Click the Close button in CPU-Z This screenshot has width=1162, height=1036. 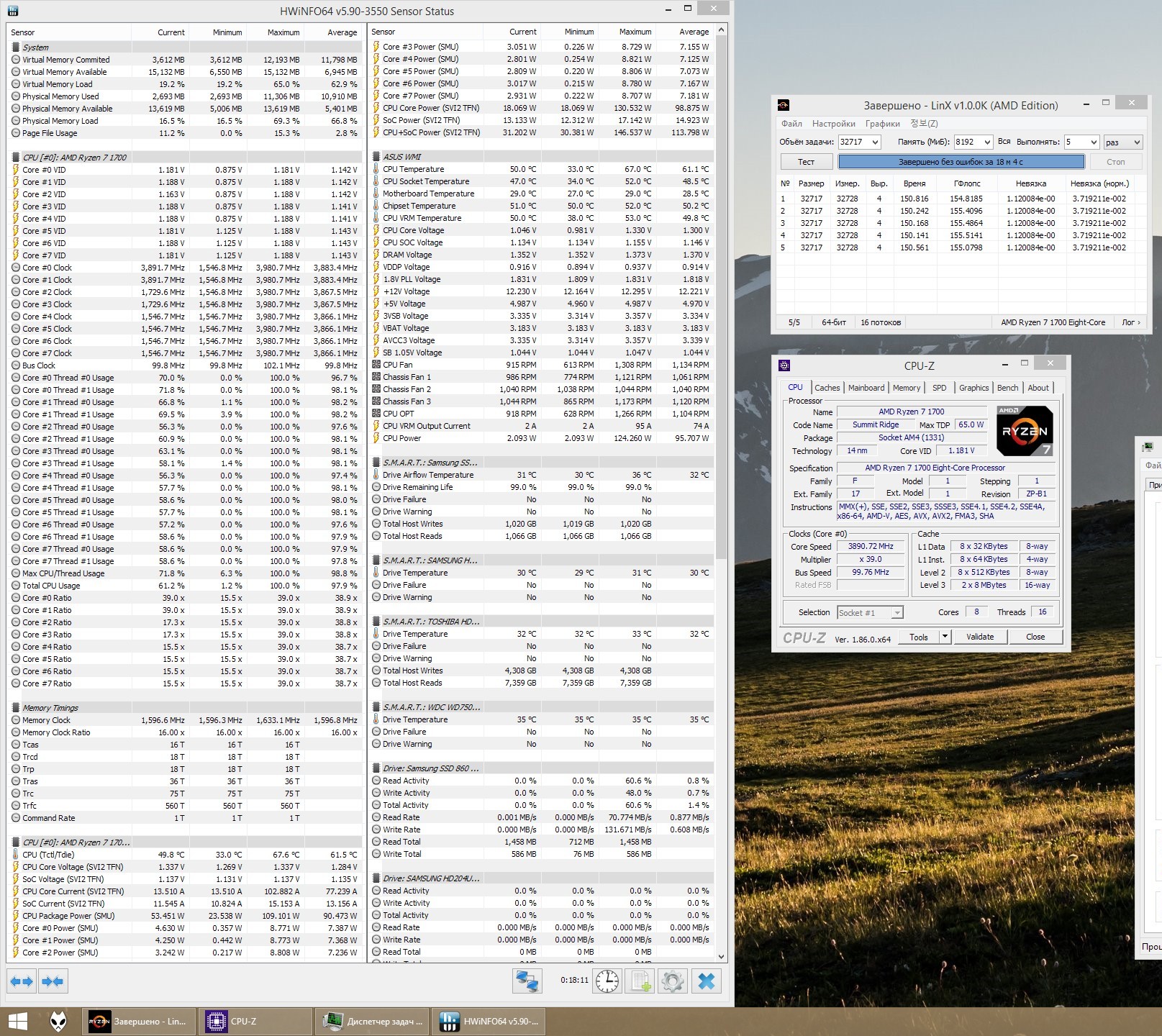tap(1035, 637)
